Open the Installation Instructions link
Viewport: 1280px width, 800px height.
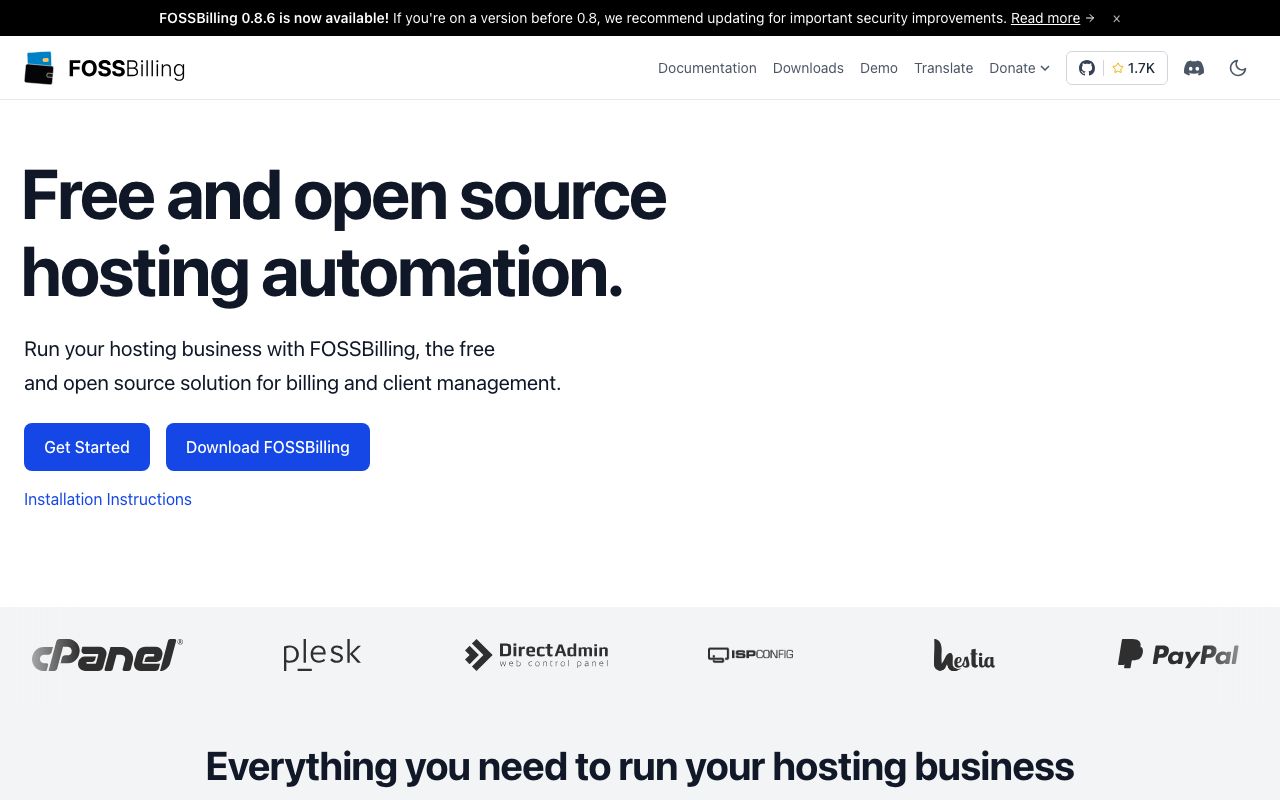pos(108,499)
